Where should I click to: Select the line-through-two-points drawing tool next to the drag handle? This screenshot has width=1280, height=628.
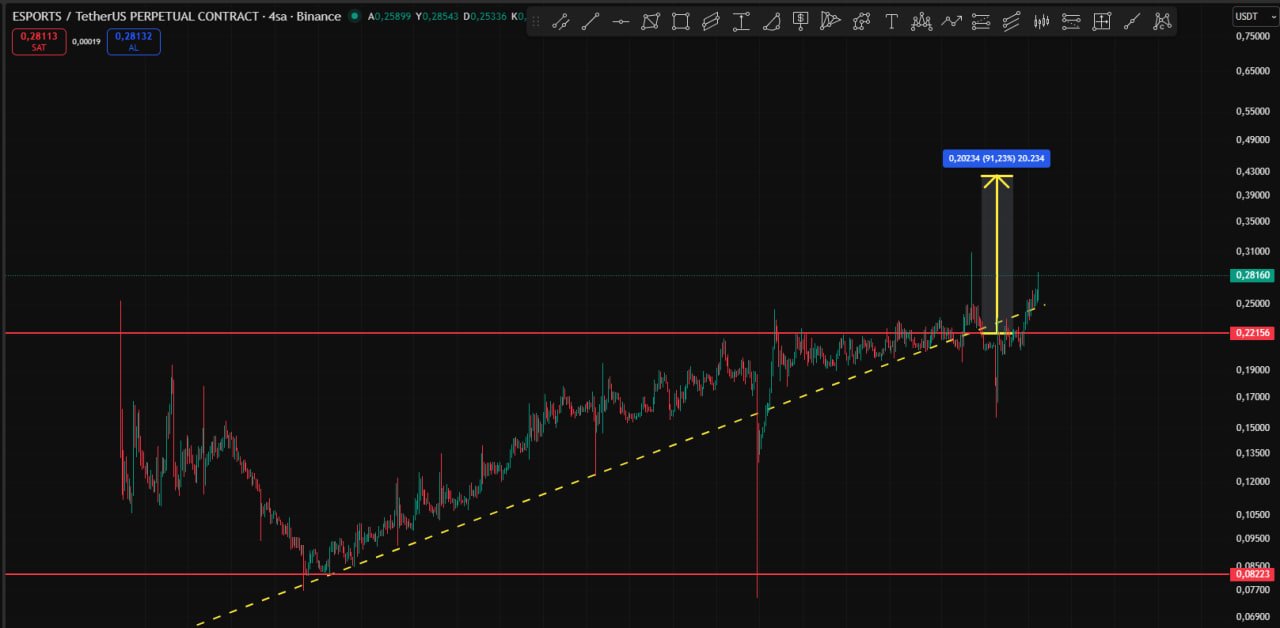coord(561,21)
